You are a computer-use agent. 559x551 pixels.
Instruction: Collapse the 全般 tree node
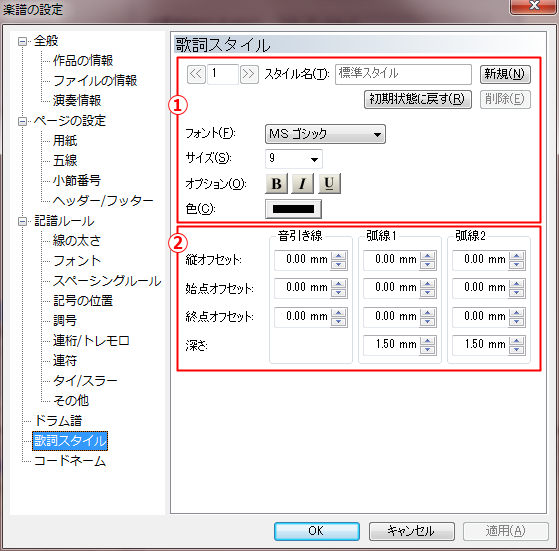point(22,41)
